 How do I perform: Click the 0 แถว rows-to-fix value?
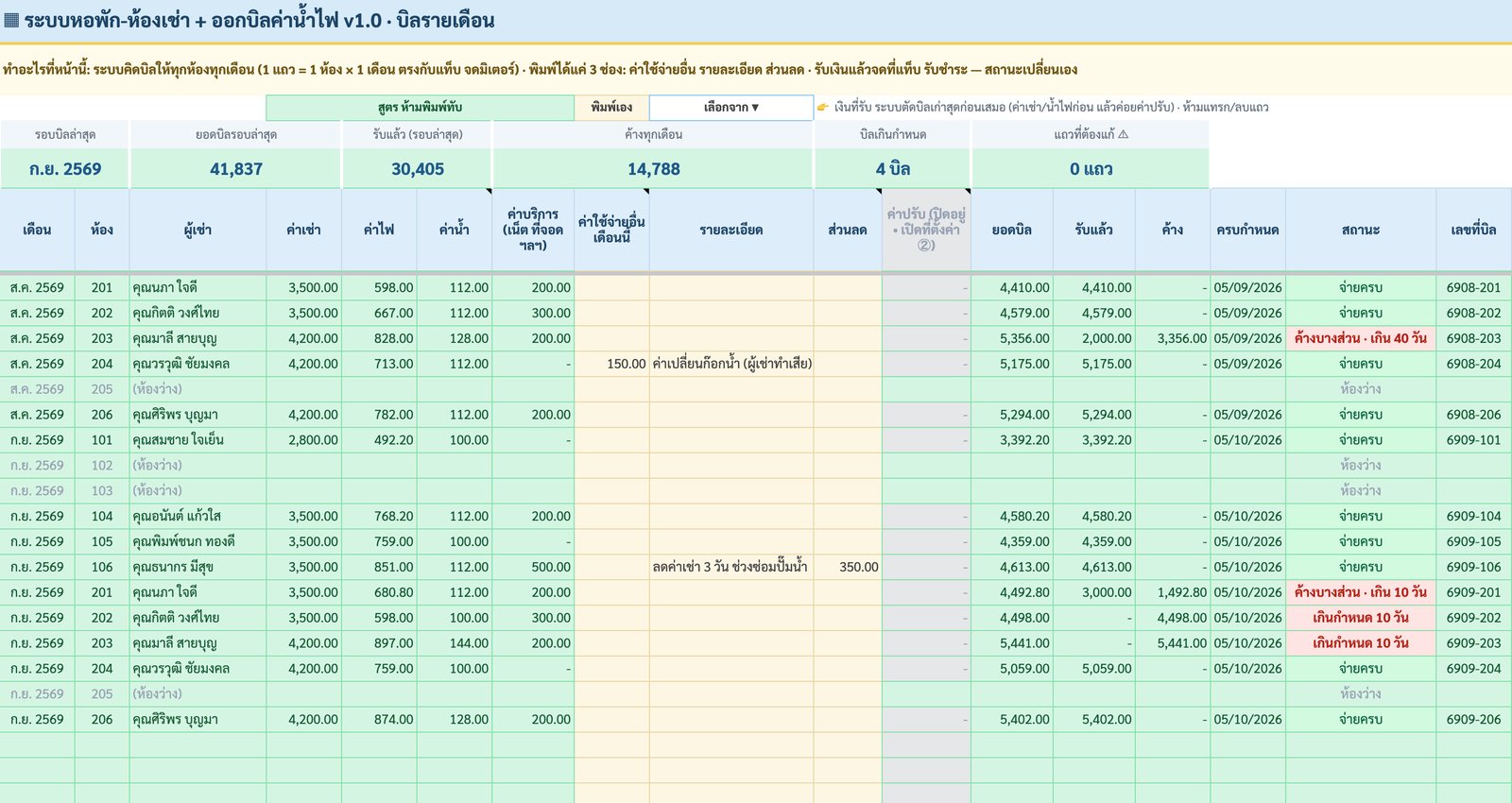(1091, 169)
